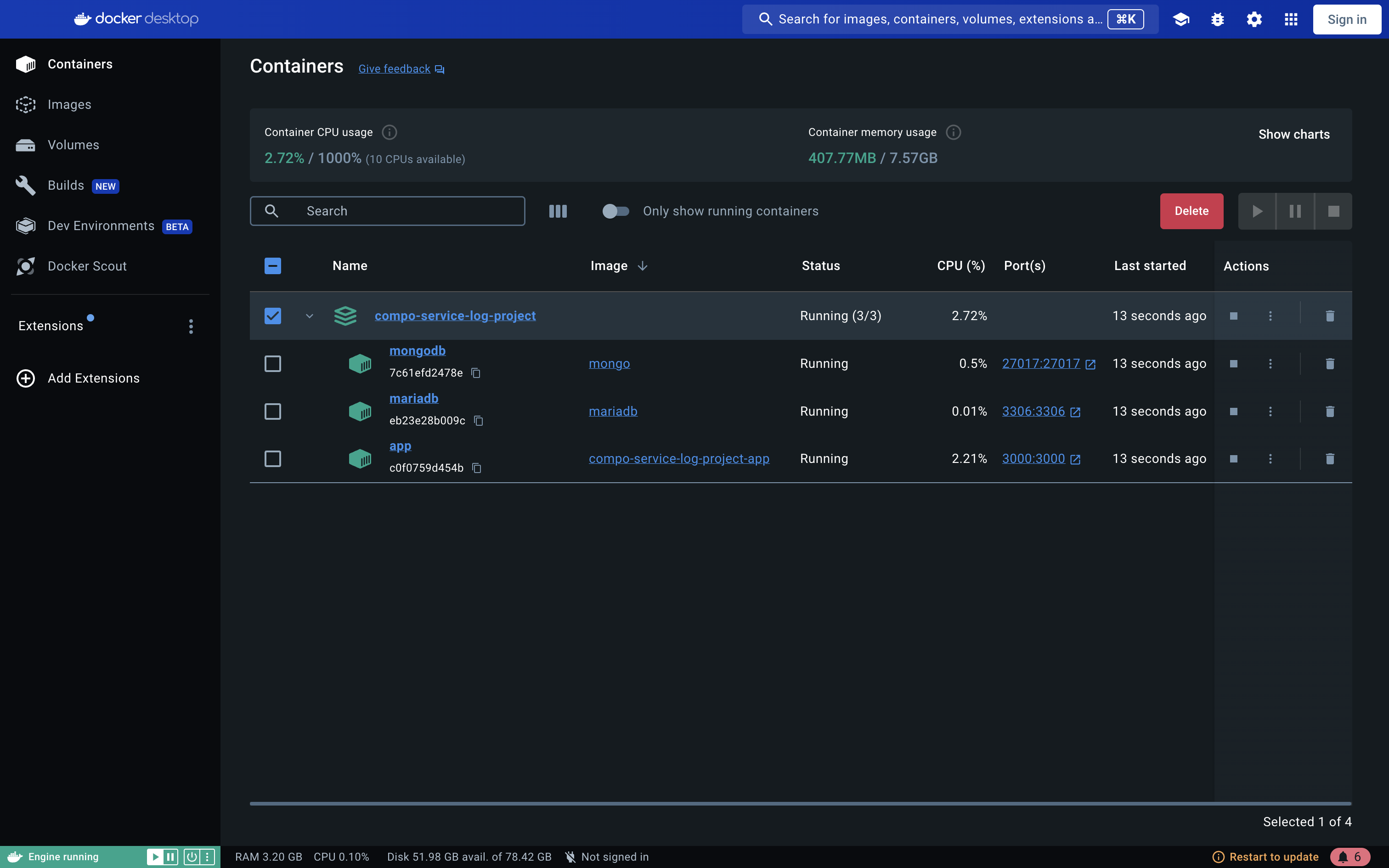Click Restart to update
The height and width of the screenshot is (868, 1389).
[x=1265, y=857]
